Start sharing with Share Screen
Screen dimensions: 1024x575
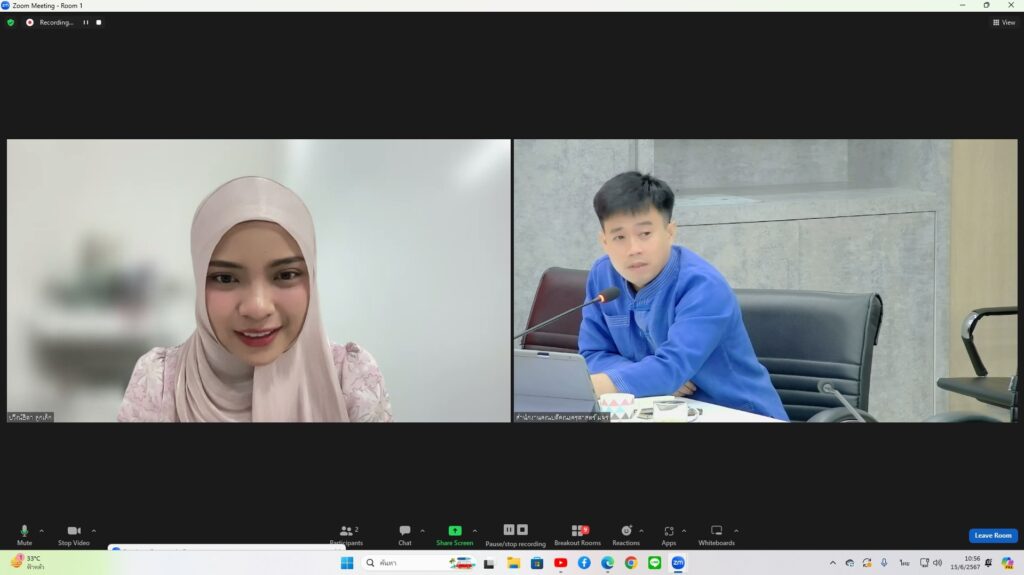tap(455, 535)
